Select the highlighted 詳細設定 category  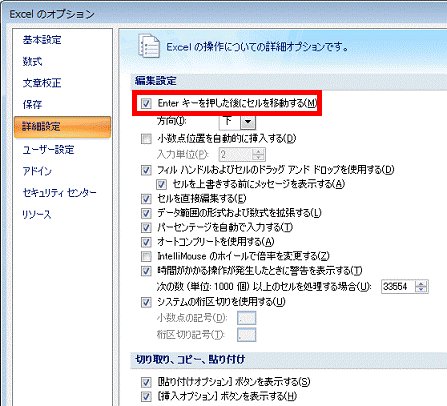(x=62, y=127)
